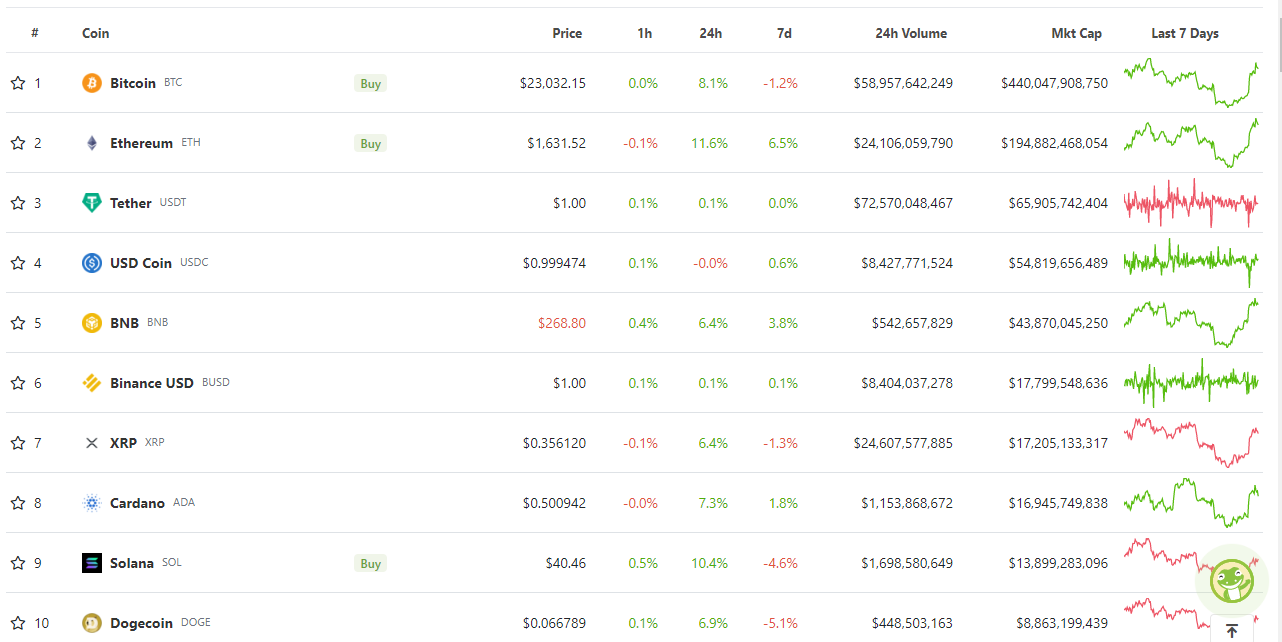
Task: Click the BTC ticker symbol
Action: (x=173, y=83)
